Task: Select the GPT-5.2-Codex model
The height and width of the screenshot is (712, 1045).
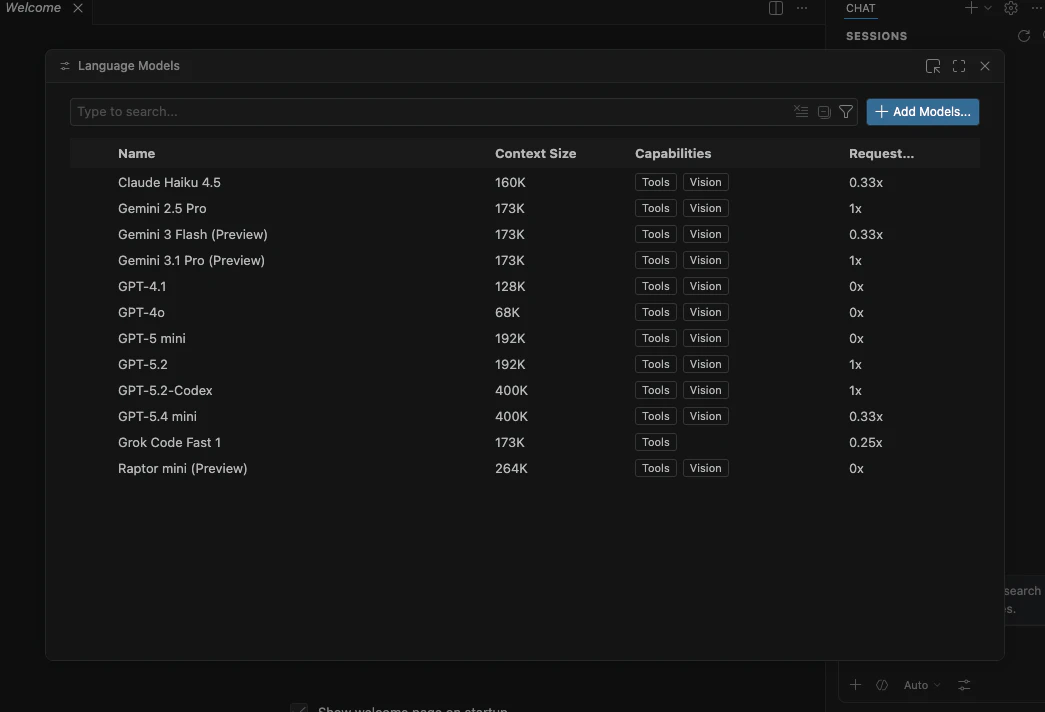Action: (x=524, y=390)
